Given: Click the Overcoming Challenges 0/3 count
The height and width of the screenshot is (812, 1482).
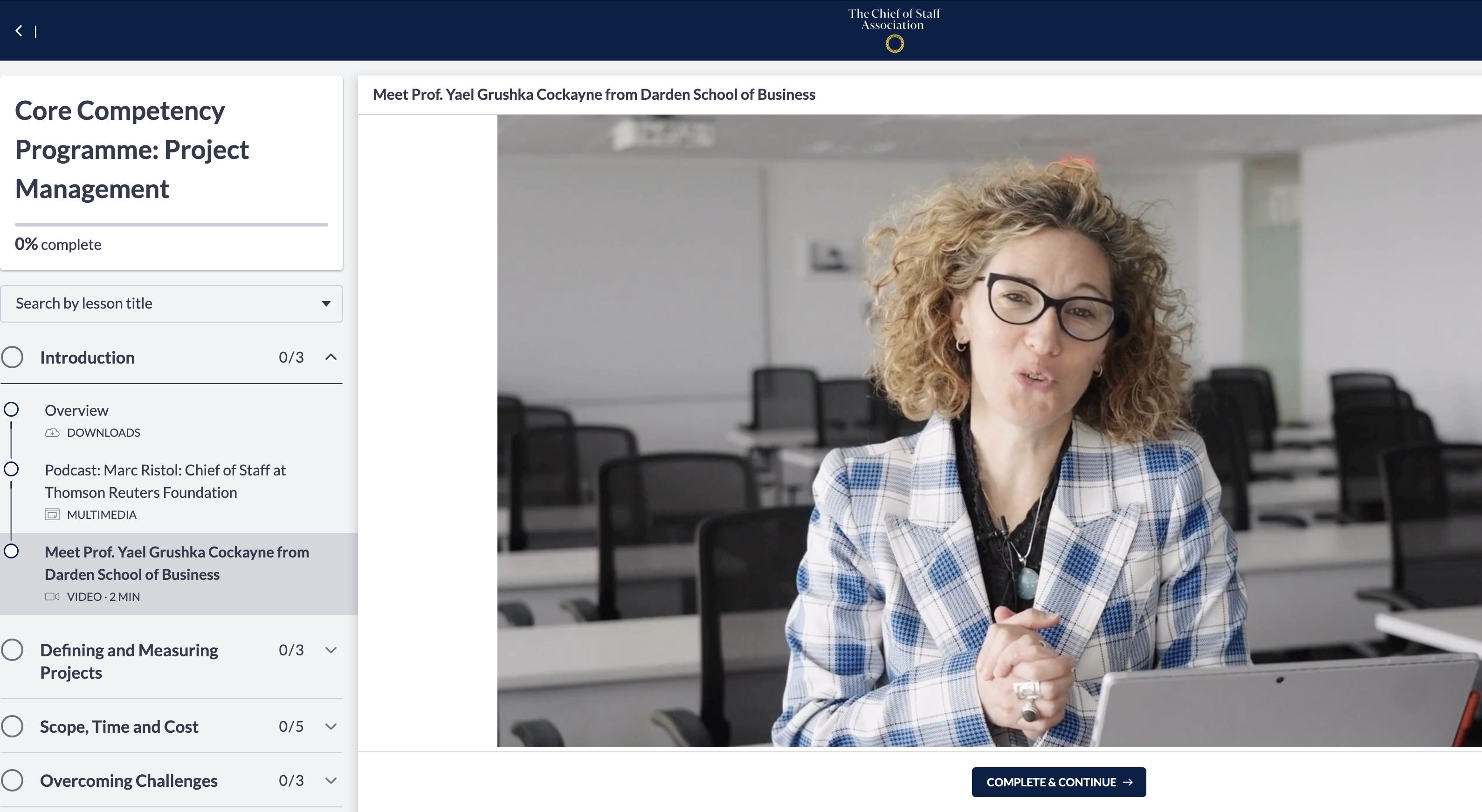Looking at the screenshot, I should point(291,780).
